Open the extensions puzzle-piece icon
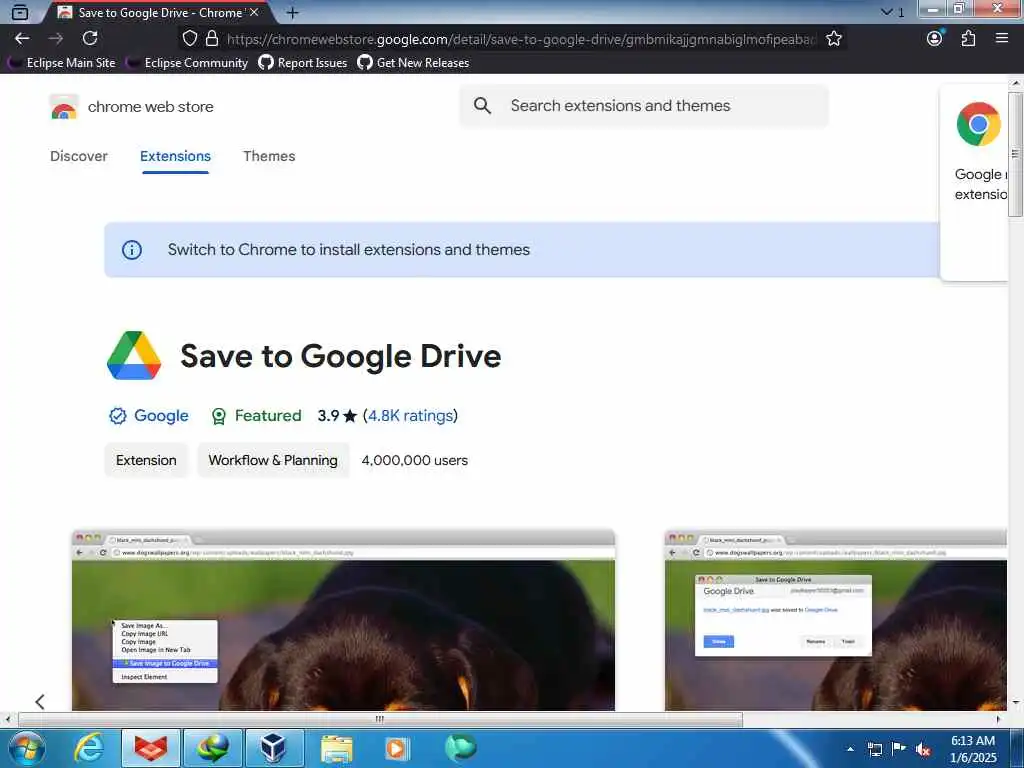1024x768 pixels. click(x=968, y=39)
